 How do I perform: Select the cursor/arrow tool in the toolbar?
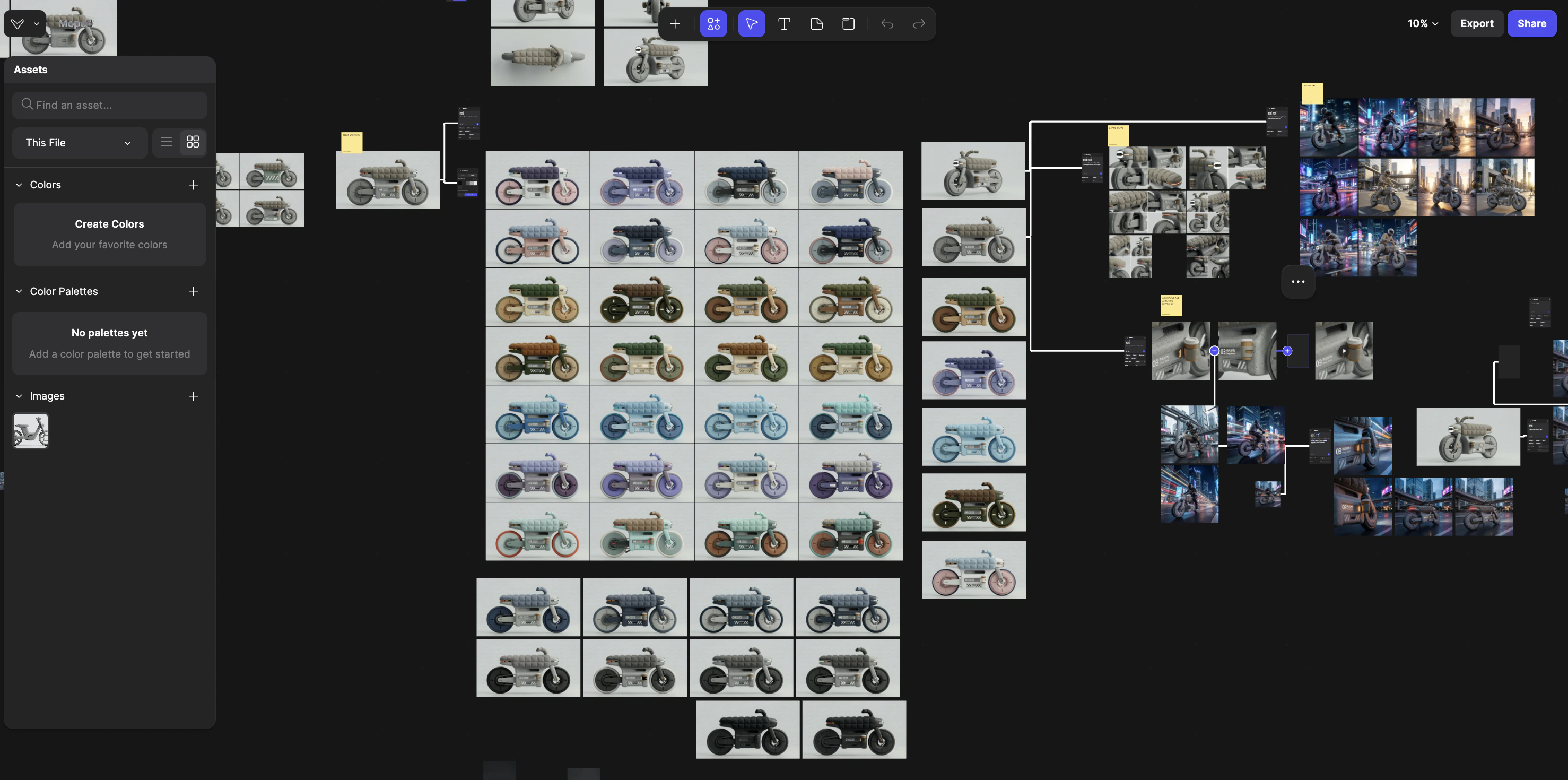click(x=751, y=23)
